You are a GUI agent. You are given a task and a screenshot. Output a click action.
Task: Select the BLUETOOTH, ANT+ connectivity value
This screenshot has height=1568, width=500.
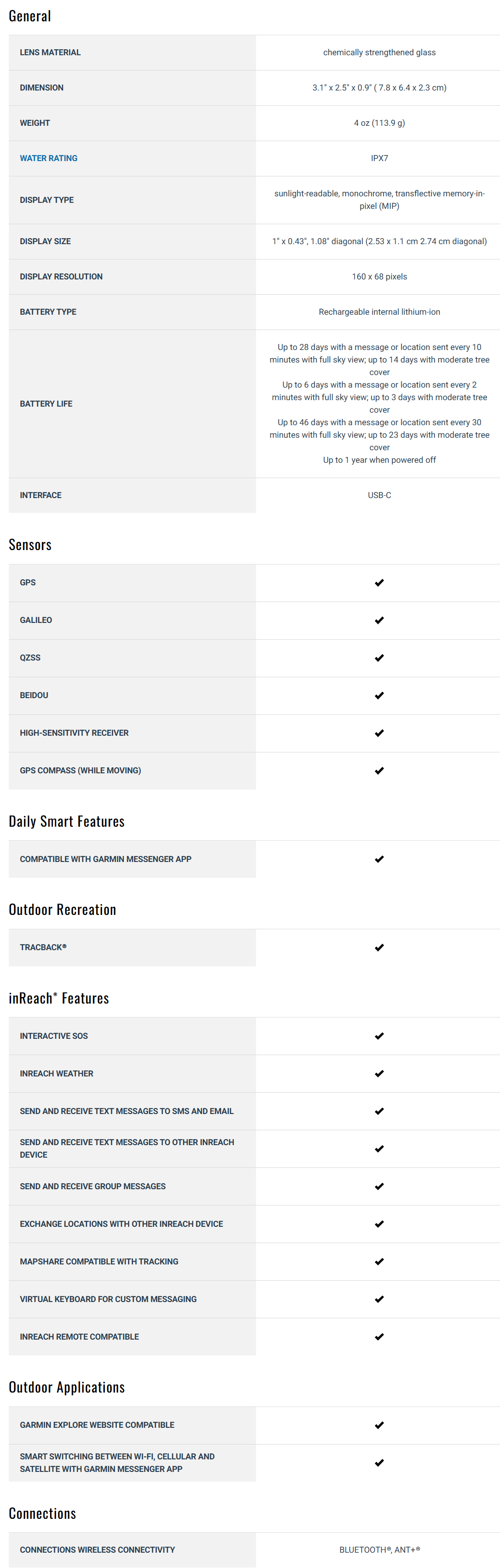[x=379, y=1550]
